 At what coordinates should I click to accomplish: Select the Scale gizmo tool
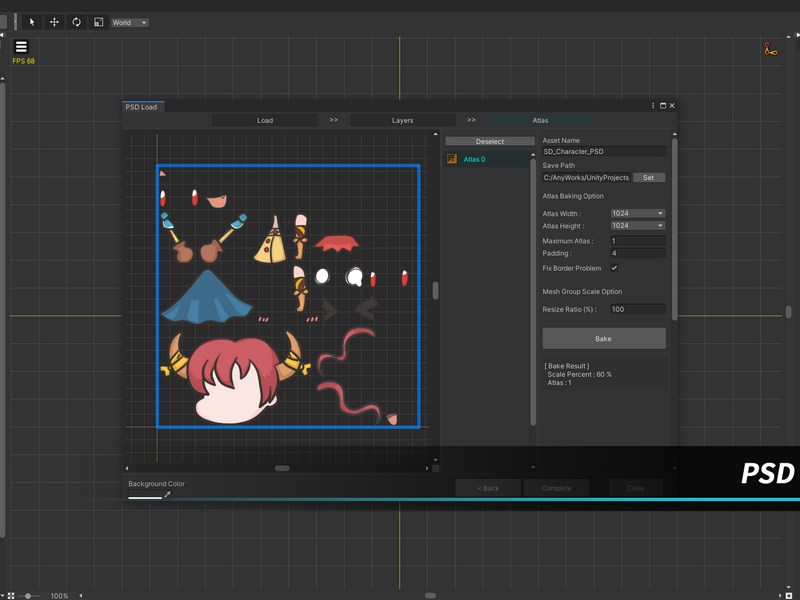coord(98,22)
